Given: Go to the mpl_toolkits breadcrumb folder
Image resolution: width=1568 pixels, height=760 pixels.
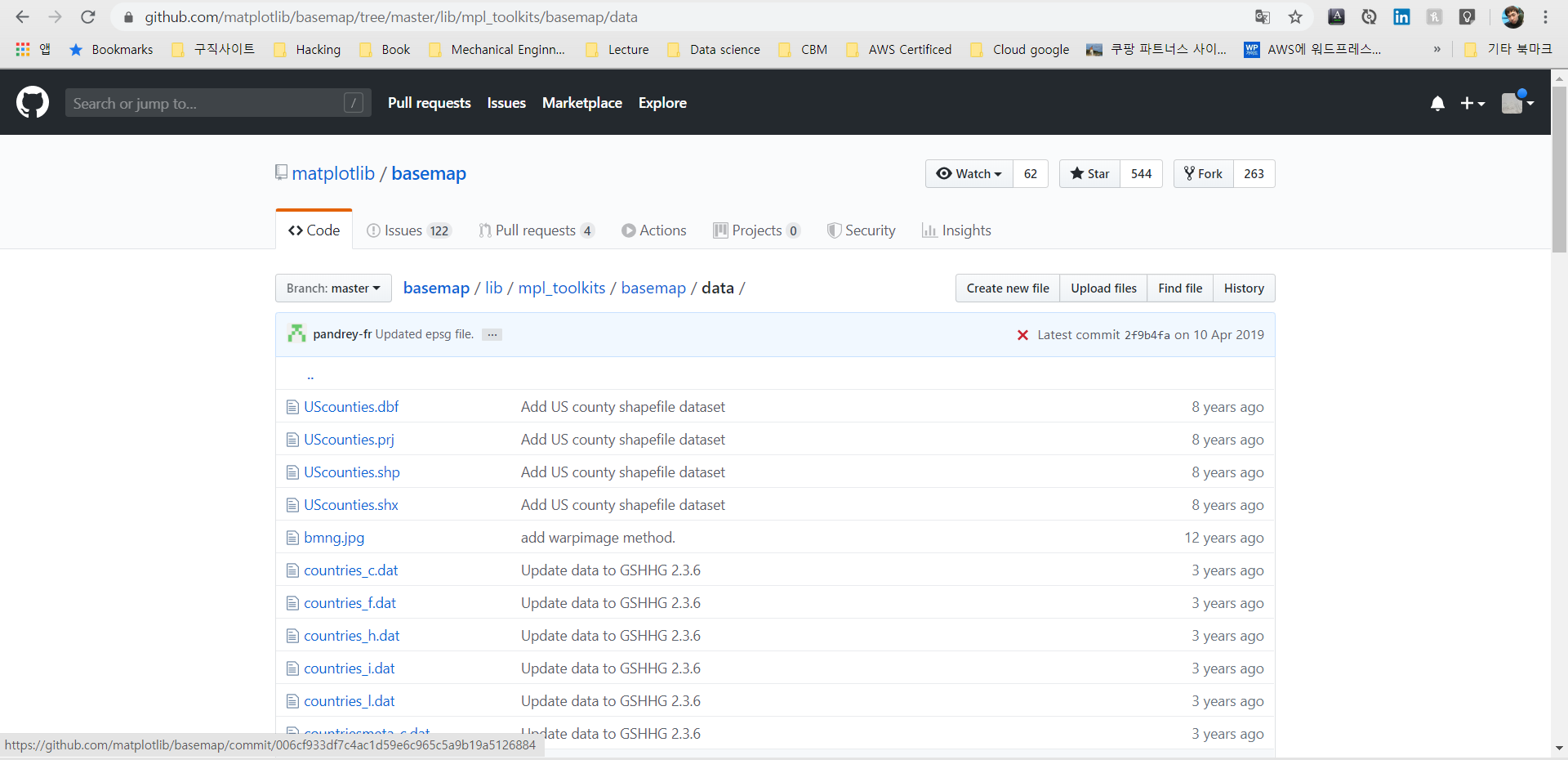Looking at the screenshot, I should [x=562, y=288].
